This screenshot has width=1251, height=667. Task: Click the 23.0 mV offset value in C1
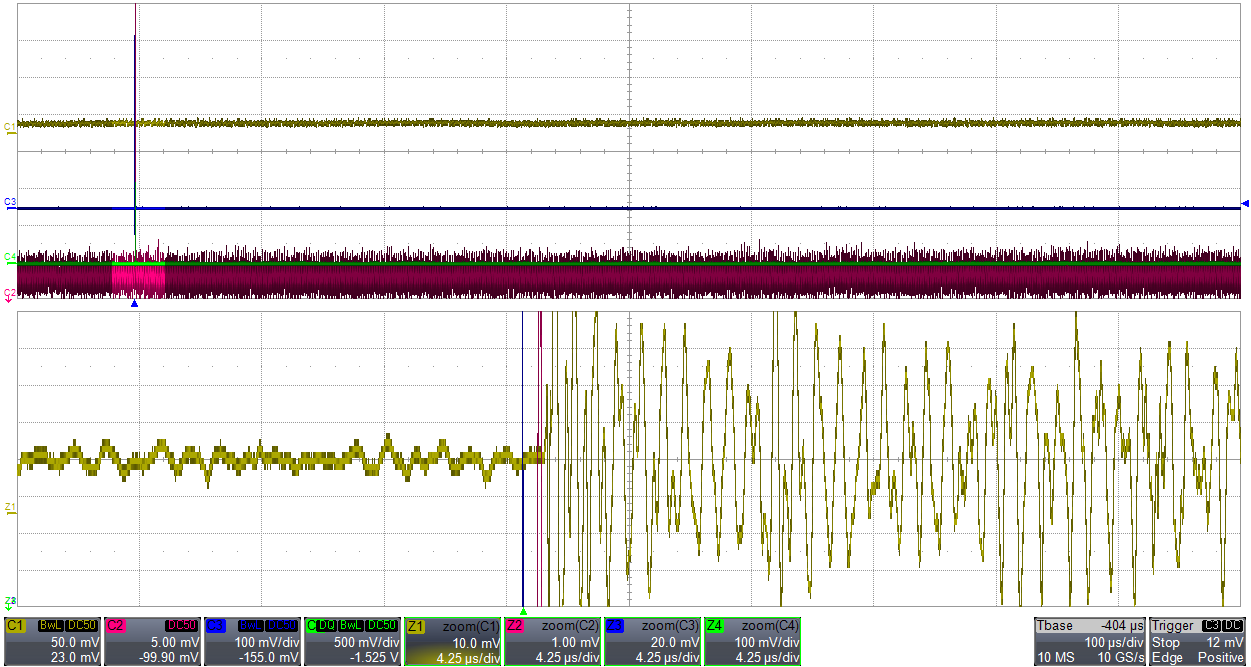click(x=75, y=657)
